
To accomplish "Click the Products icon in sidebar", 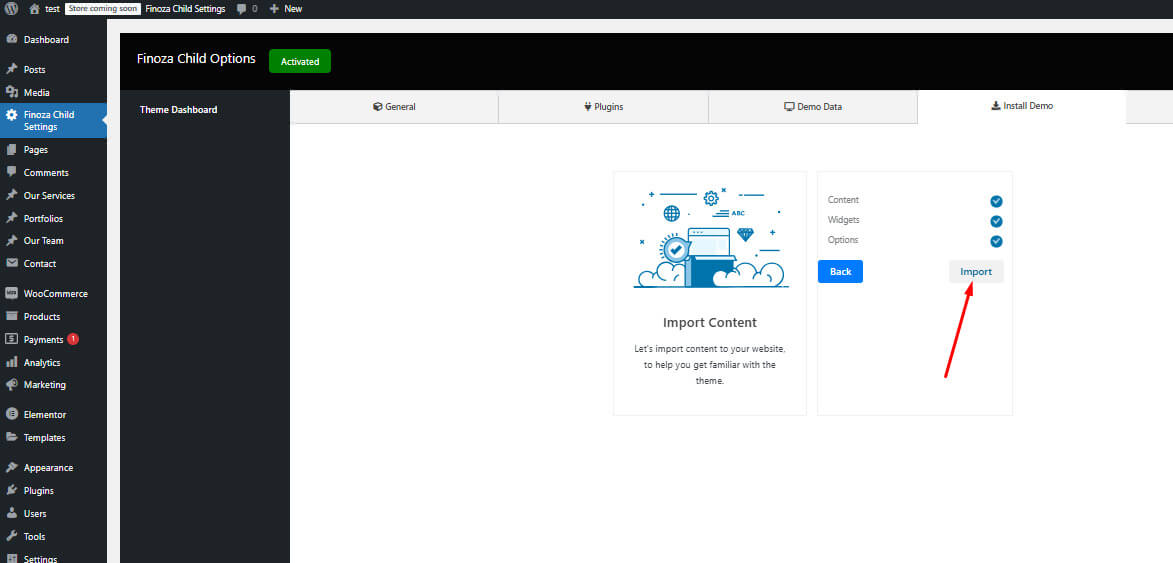I will [x=11, y=316].
